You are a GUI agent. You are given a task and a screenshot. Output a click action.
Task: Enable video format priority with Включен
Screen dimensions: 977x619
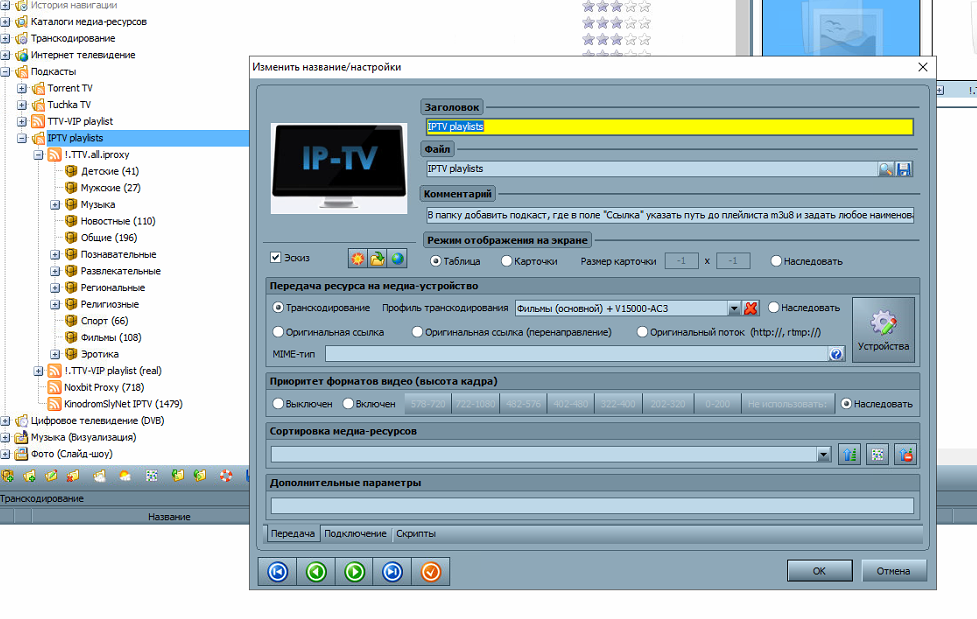pyautogui.click(x=349, y=404)
